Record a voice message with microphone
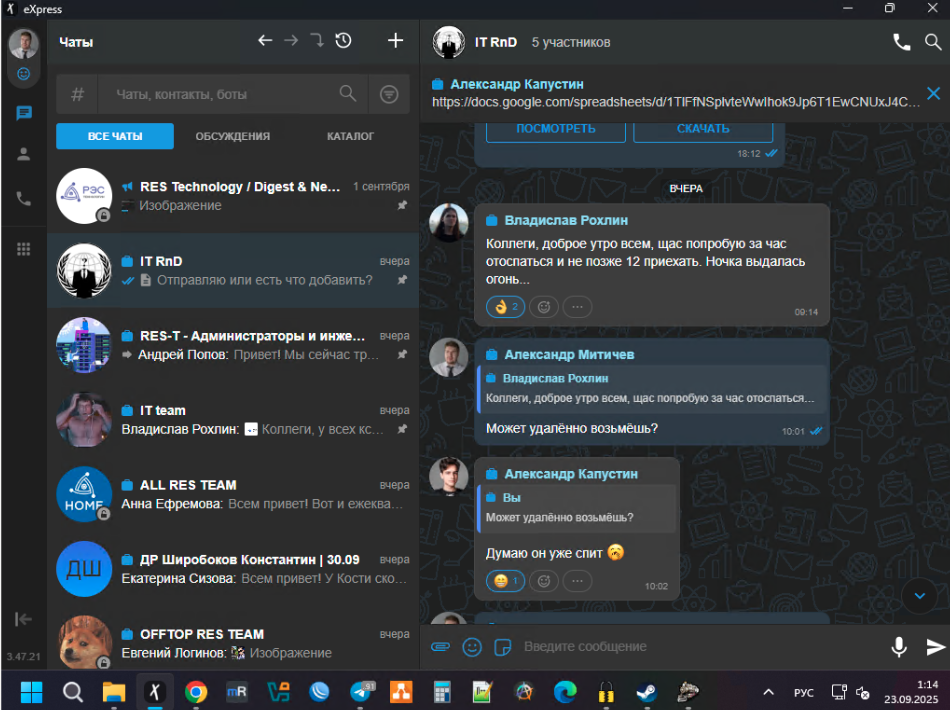Image resolution: width=950 pixels, height=710 pixels. 899,647
